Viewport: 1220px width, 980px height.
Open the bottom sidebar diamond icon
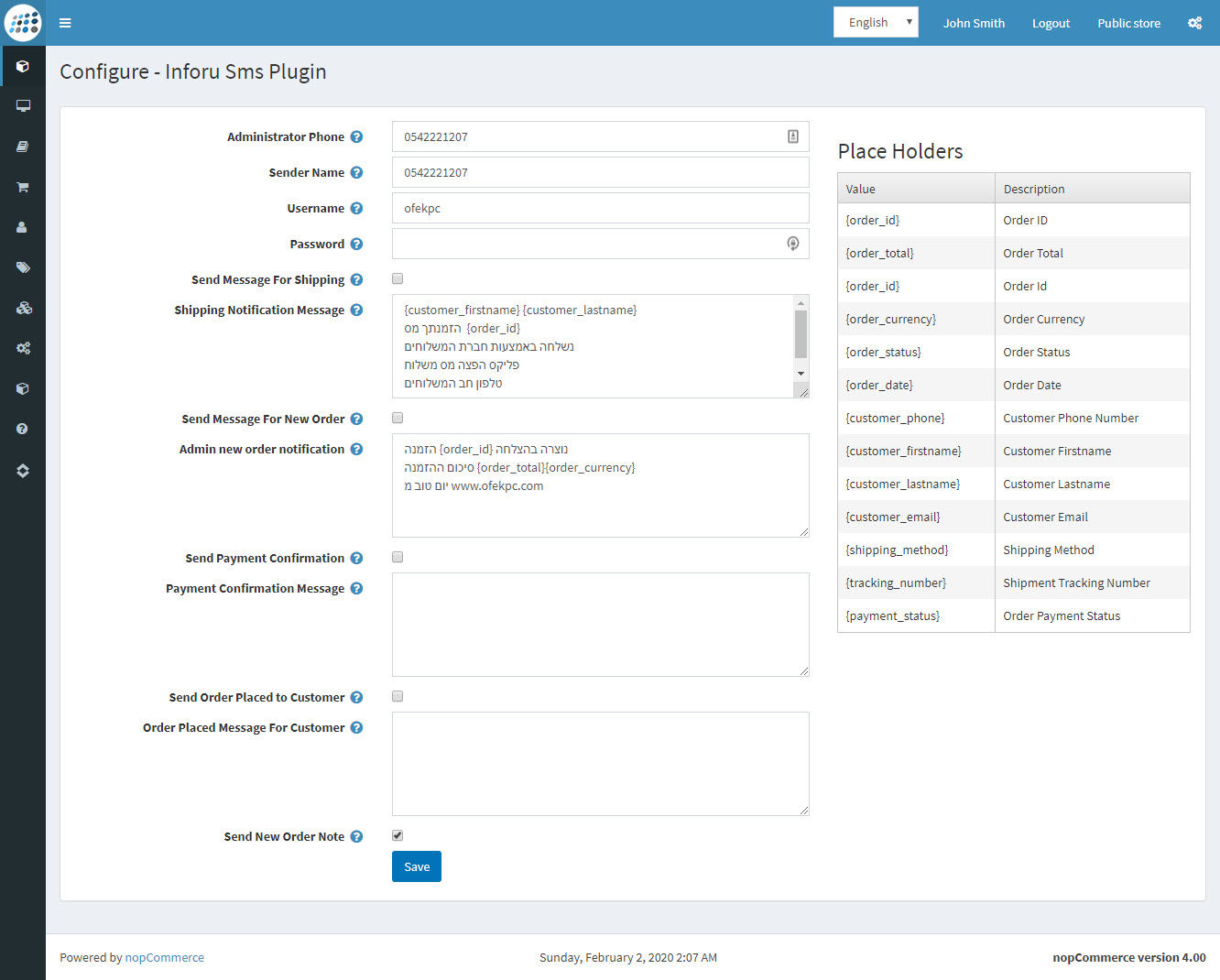23,470
